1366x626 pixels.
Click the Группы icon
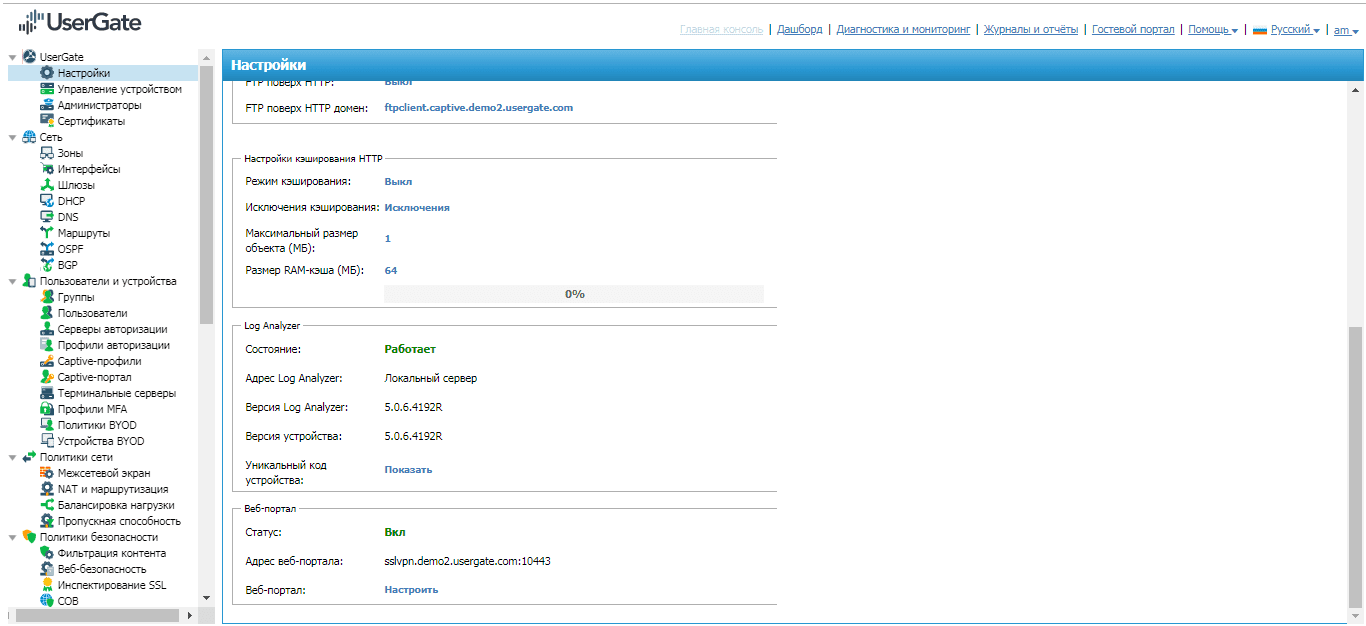(47, 297)
